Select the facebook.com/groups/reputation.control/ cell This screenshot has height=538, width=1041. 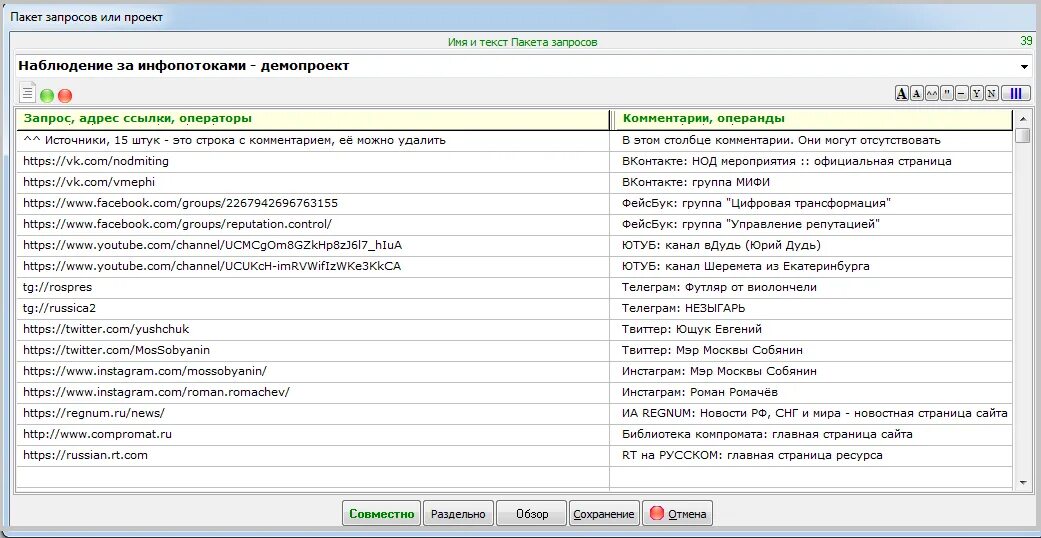pos(313,224)
